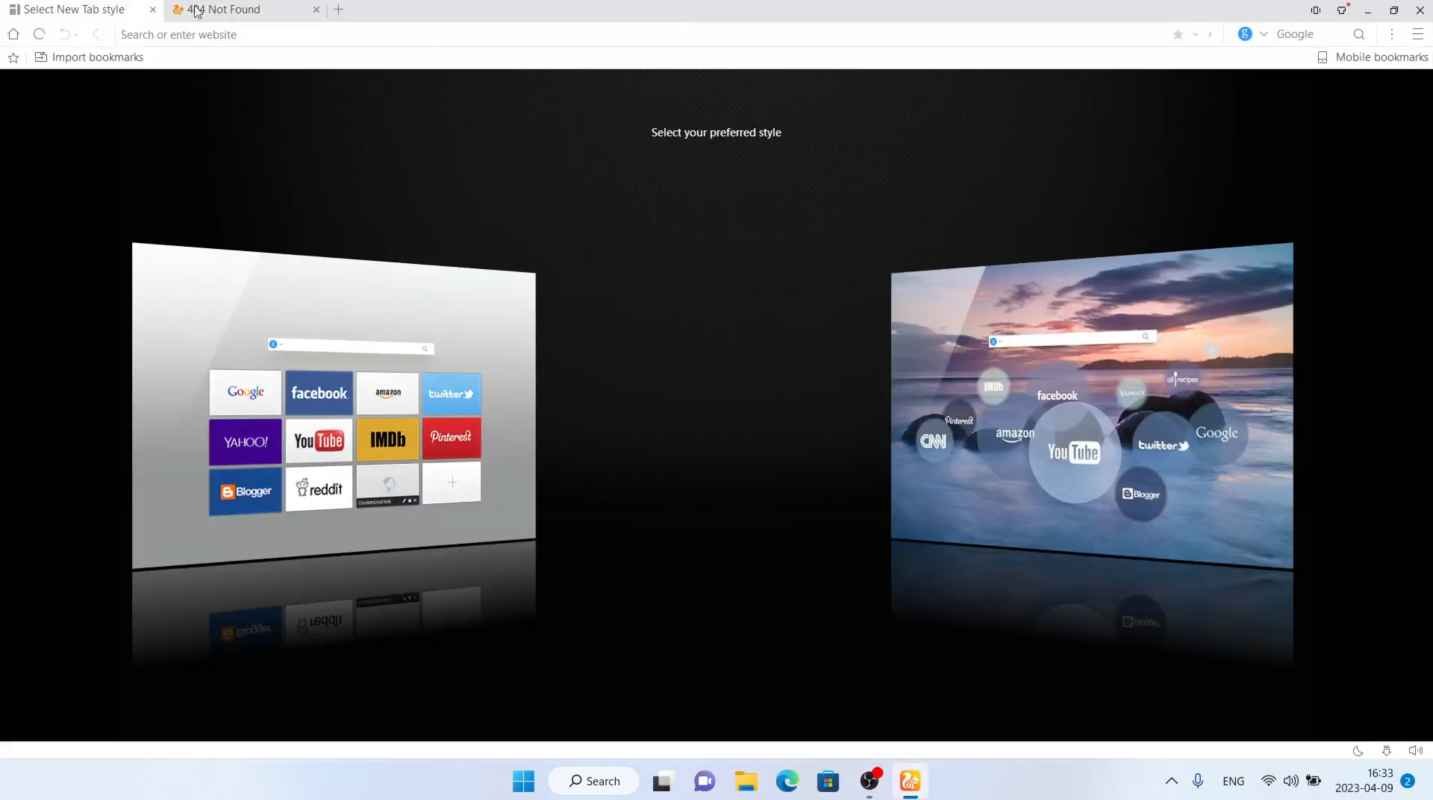Screen dimensions: 1433x800
Task: Click the UC Browser taskbar icon
Action: click(x=910, y=781)
